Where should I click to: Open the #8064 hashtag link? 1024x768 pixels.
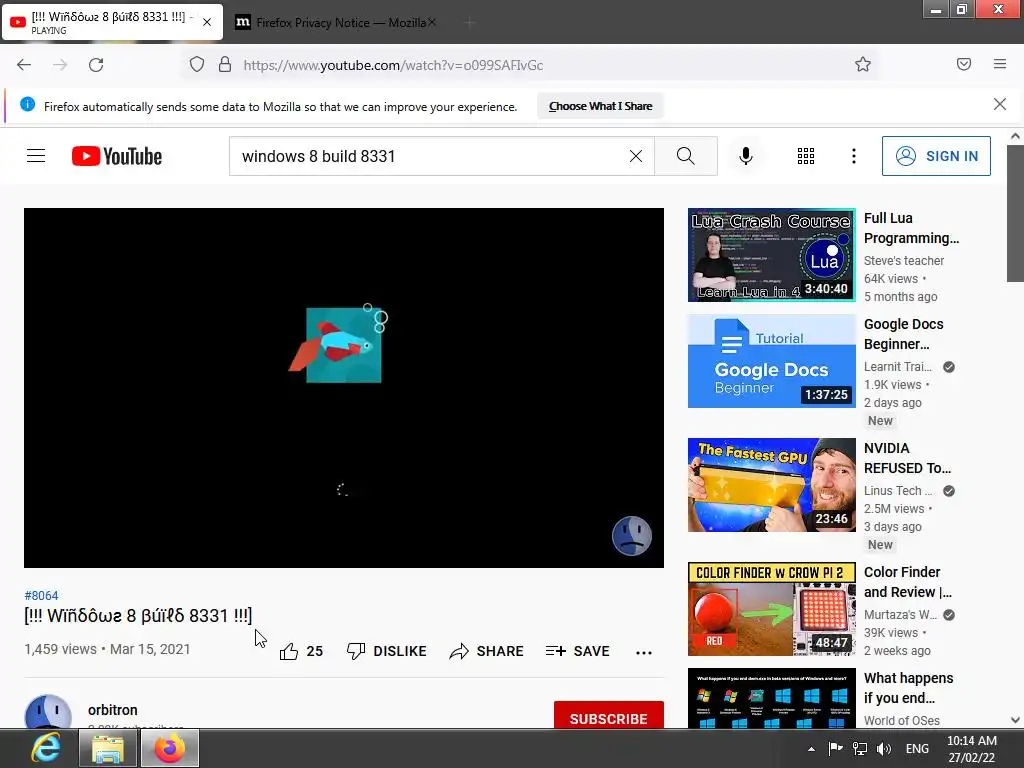click(41, 596)
